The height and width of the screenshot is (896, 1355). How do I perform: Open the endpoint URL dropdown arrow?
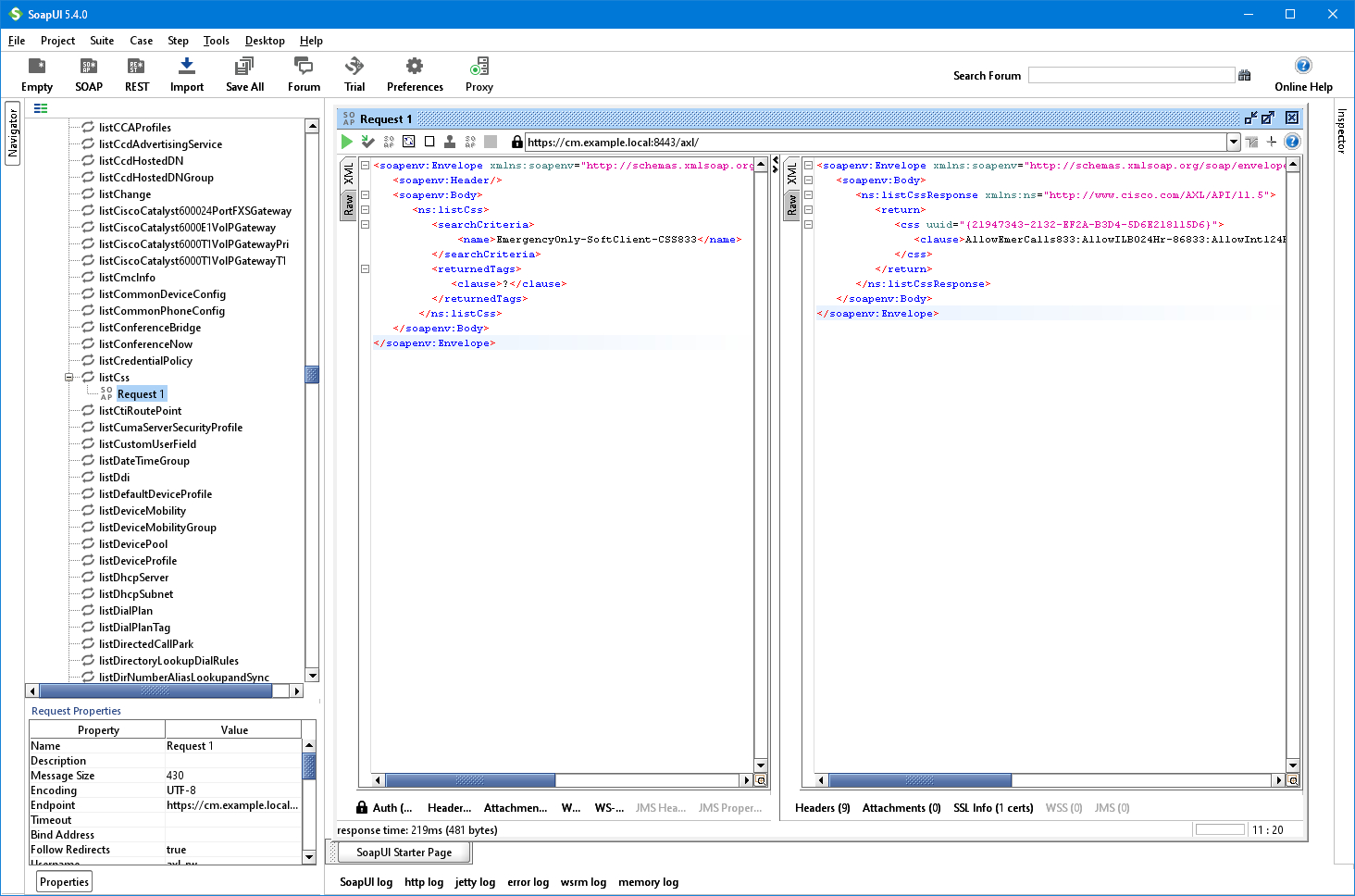point(1234,142)
